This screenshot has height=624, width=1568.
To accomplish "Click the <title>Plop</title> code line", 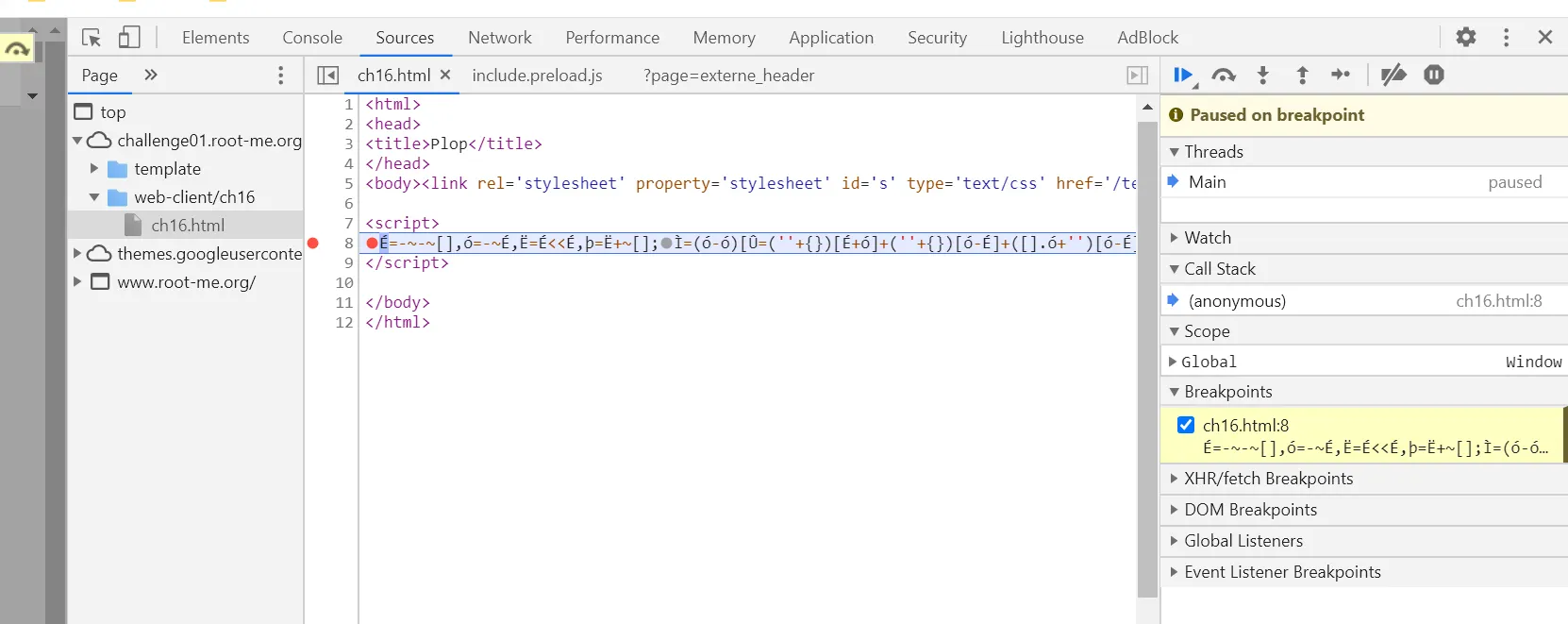I will [454, 143].
